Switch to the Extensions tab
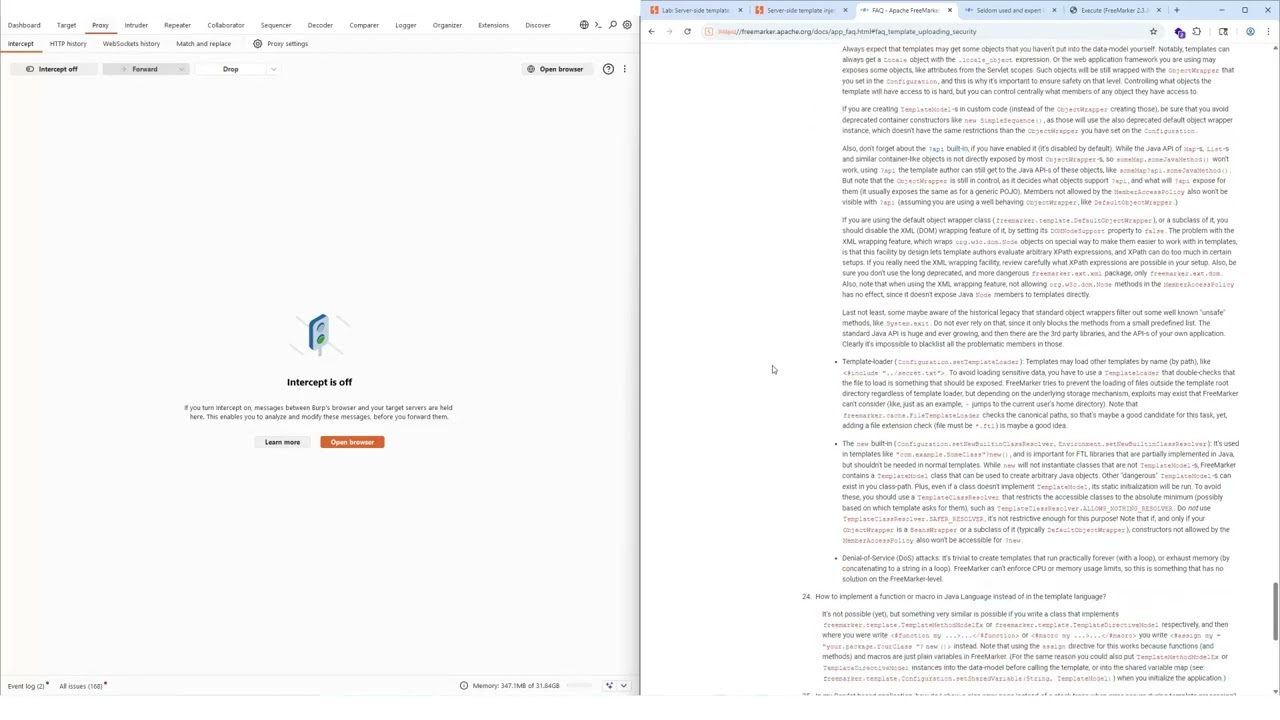 (493, 25)
